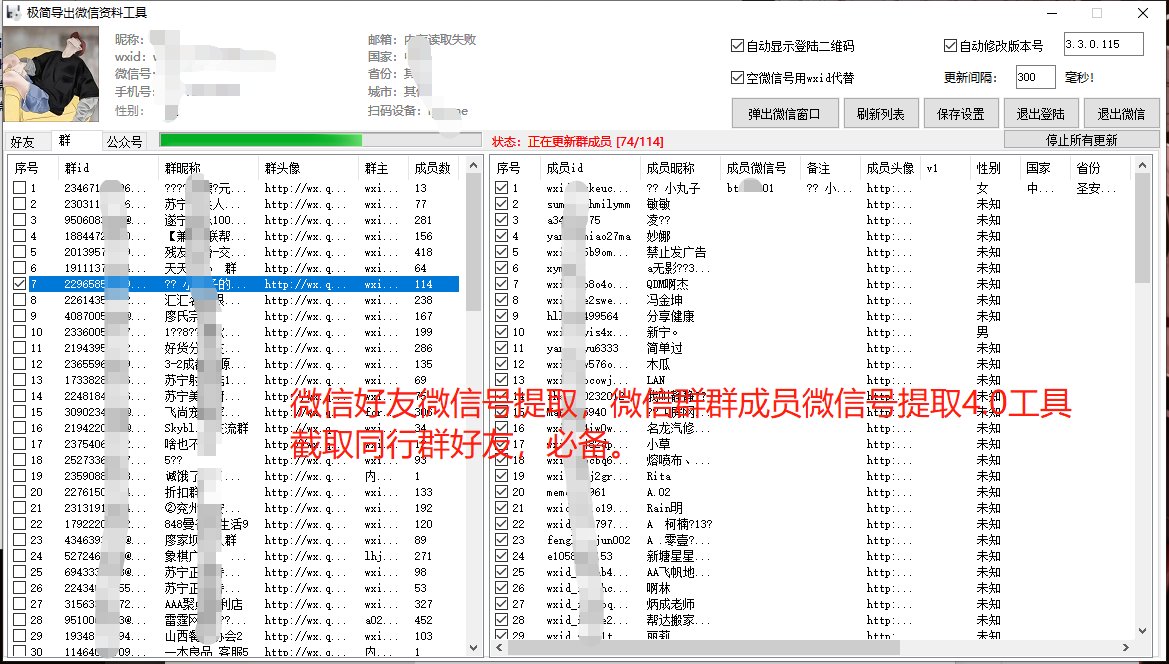Viewport: 1169px width, 664px height.
Task: Select member row 敏敏
Action: click(x=813, y=203)
